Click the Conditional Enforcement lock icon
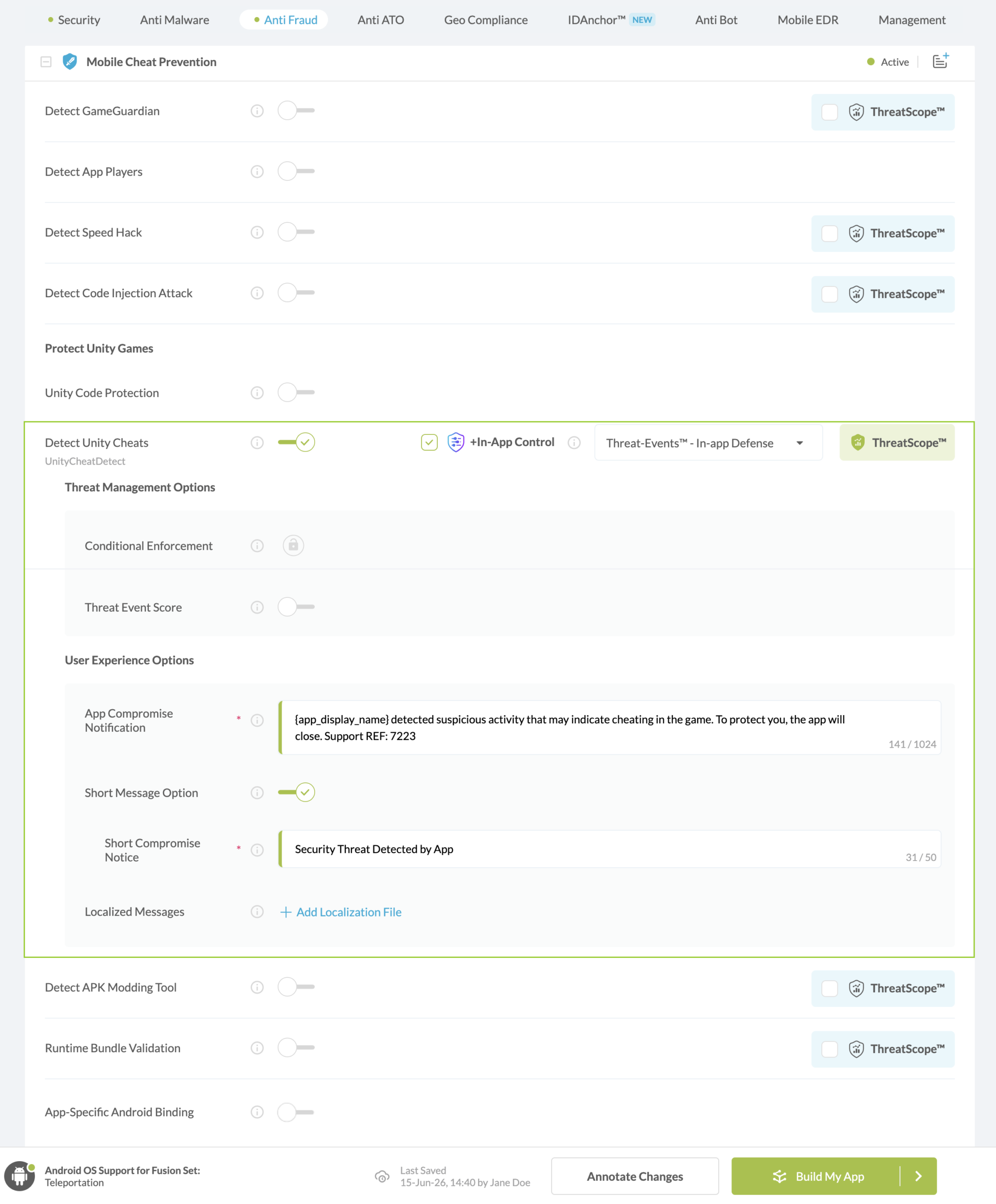Viewport: 996px width, 1204px height. coord(293,545)
